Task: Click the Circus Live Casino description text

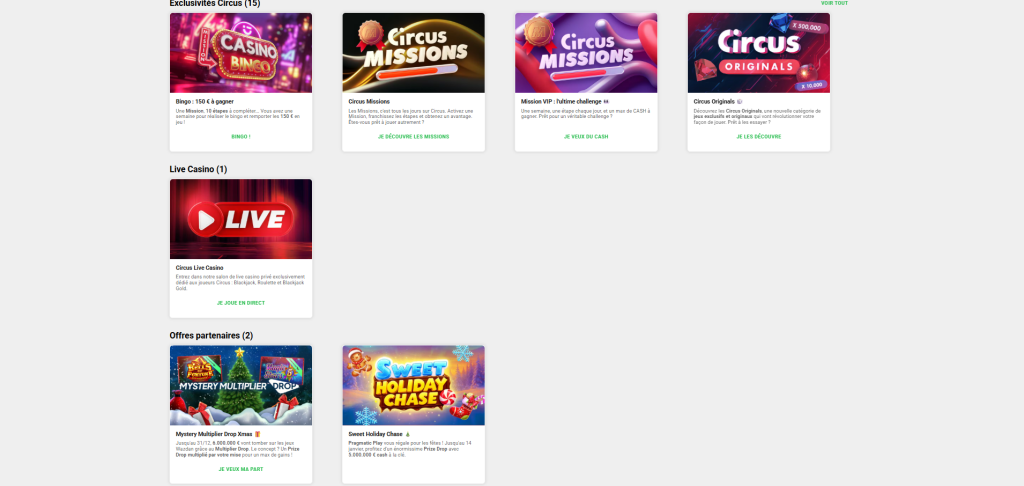Action: coord(240,282)
